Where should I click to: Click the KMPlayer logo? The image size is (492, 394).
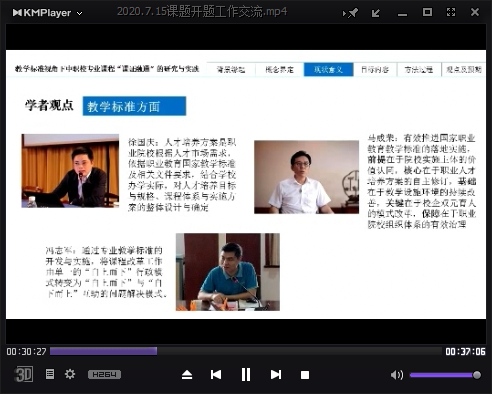pos(42,13)
